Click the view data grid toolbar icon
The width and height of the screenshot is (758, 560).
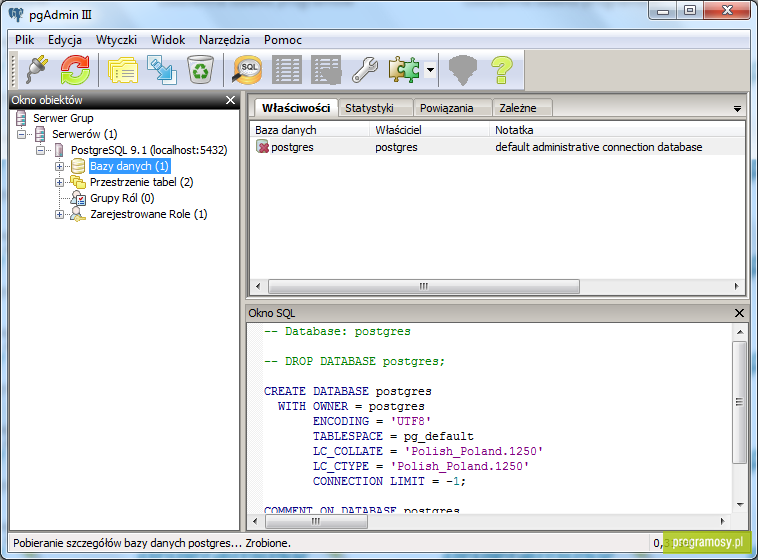[287, 70]
